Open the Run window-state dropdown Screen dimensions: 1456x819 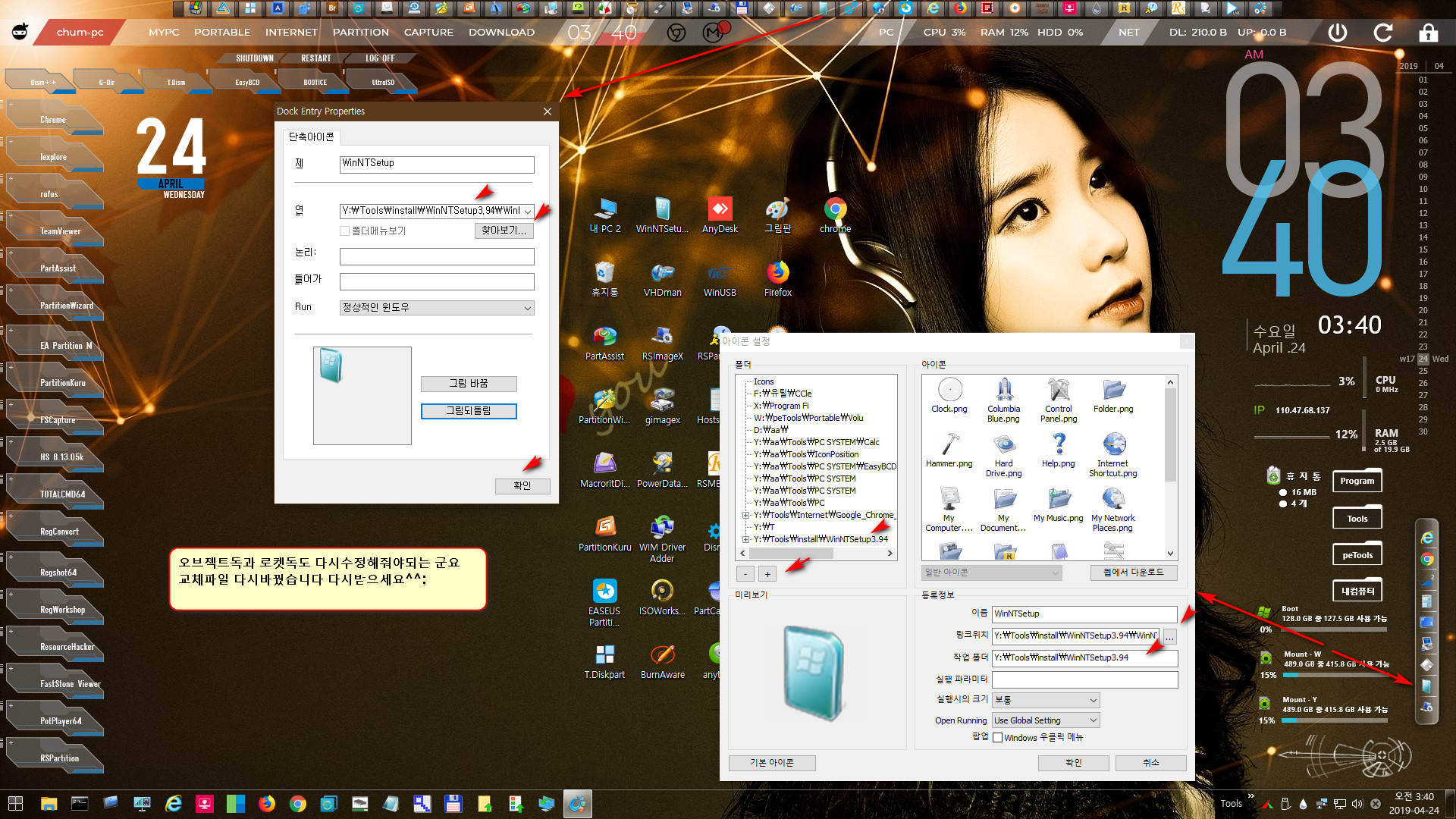pos(437,308)
